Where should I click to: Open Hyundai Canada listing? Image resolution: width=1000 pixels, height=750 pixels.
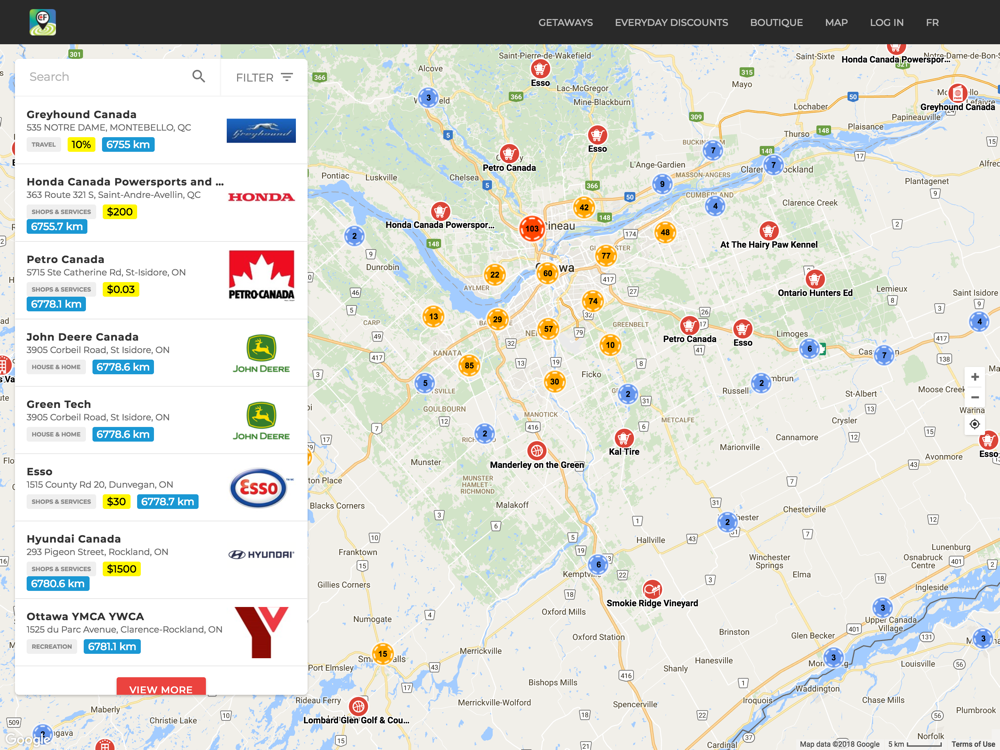point(161,560)
